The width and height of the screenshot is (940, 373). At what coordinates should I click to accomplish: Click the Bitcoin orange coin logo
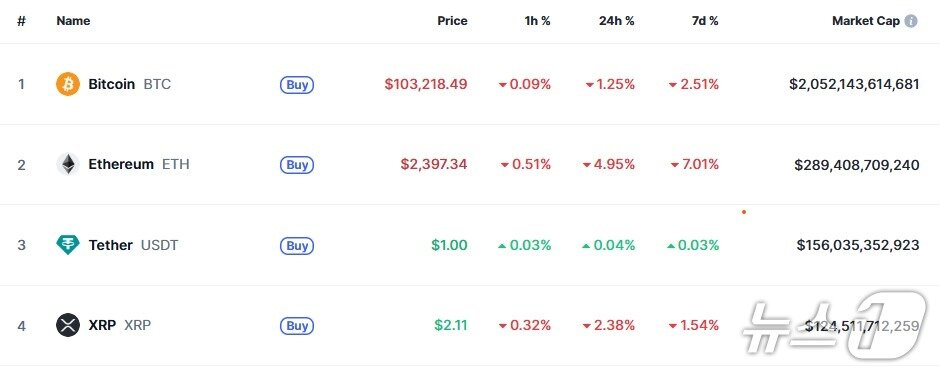pyautogui.click(x=68, y=84)
